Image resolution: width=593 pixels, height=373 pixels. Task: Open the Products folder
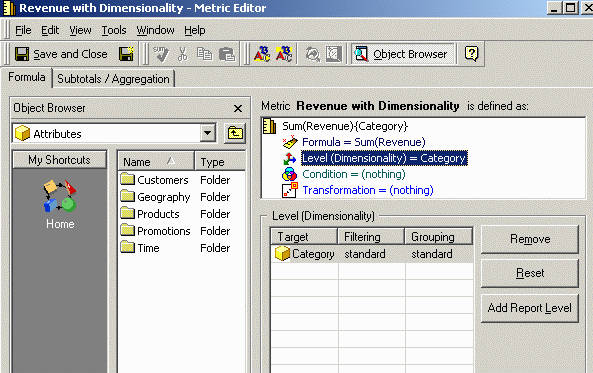pyautogui.click(x=158, y=214)
